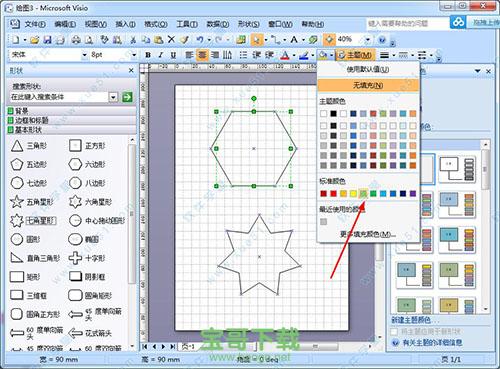Click the Paste clipboard icon
500x369 pixels.
(158, 40)
